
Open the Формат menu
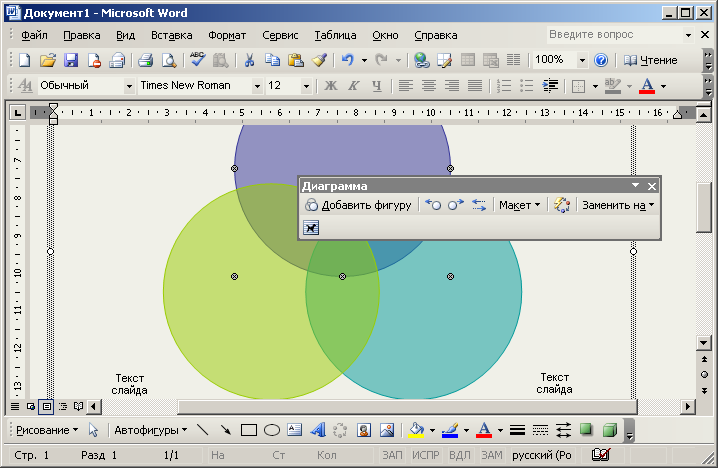(x=227, y=35)
